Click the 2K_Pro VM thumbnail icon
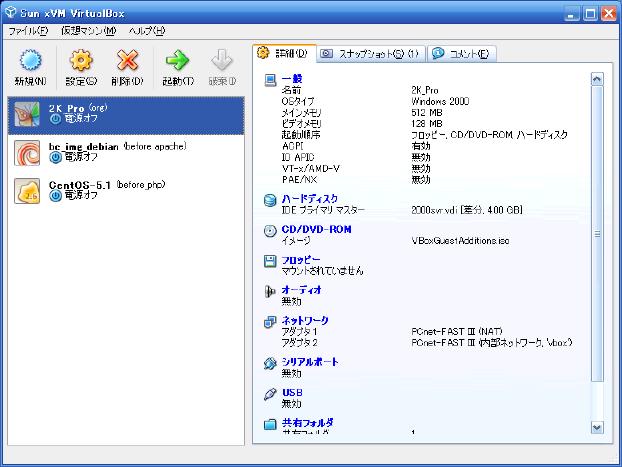The width and height of the screenshot is (622, 467). pyautogui.click(x=27, y=115)
